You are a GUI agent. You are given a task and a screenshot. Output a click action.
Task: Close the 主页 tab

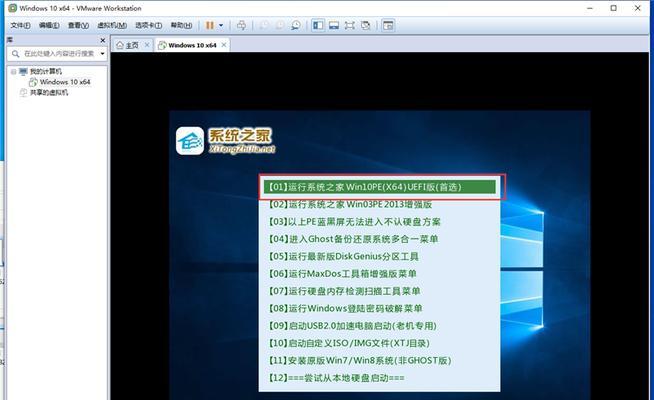point(147,45)
